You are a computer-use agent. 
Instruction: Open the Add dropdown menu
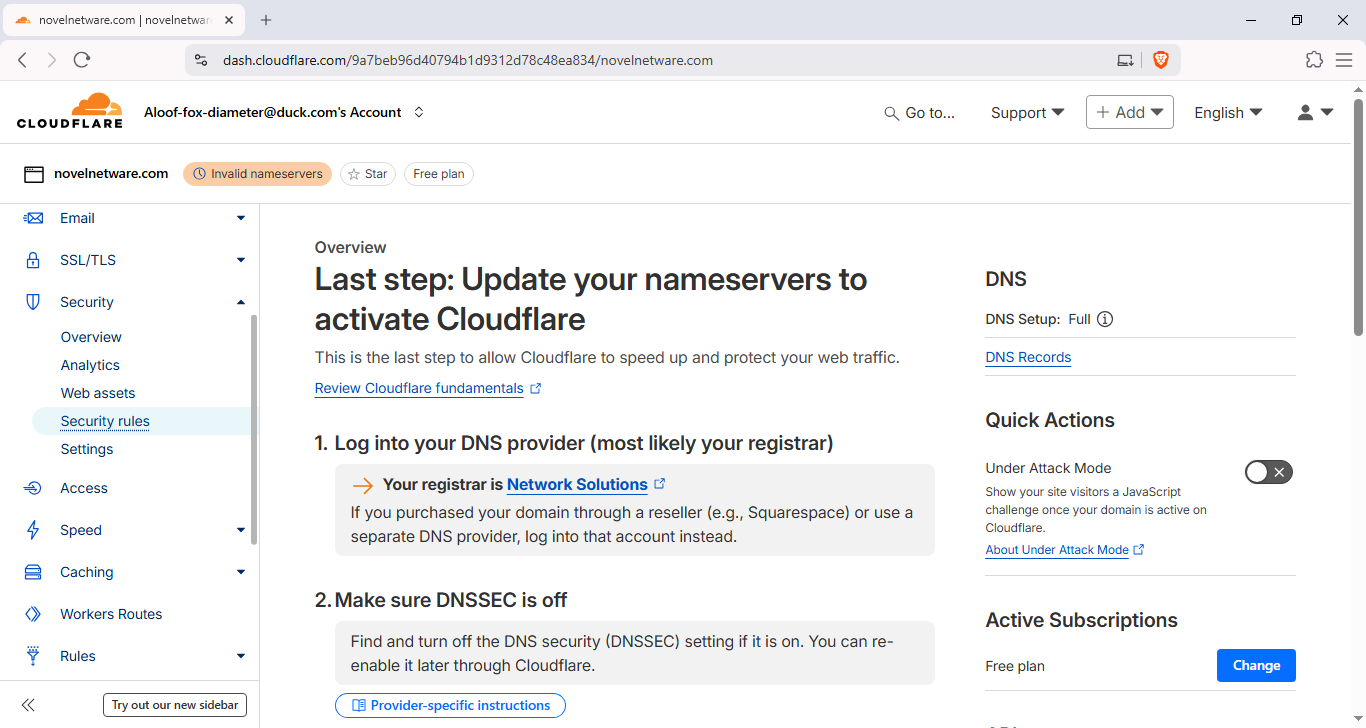[x=1129, y=113]
